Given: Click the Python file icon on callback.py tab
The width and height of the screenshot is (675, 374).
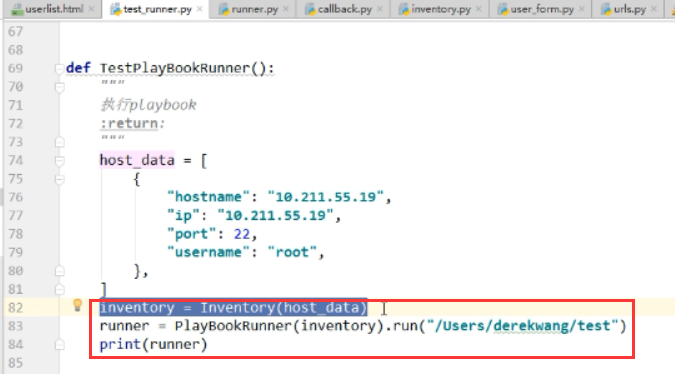Looking at the screenshot, I should (310, 9).
